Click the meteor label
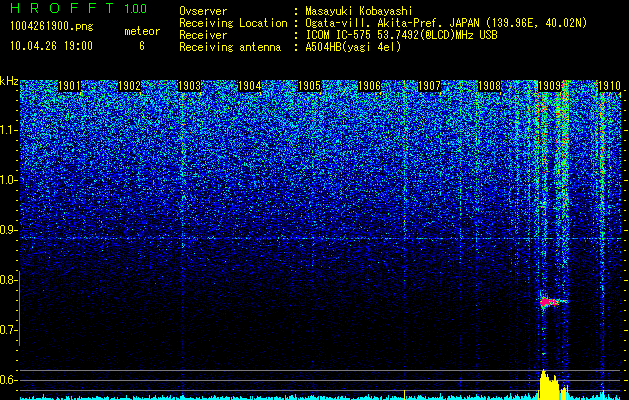 (x=142, y=31)
